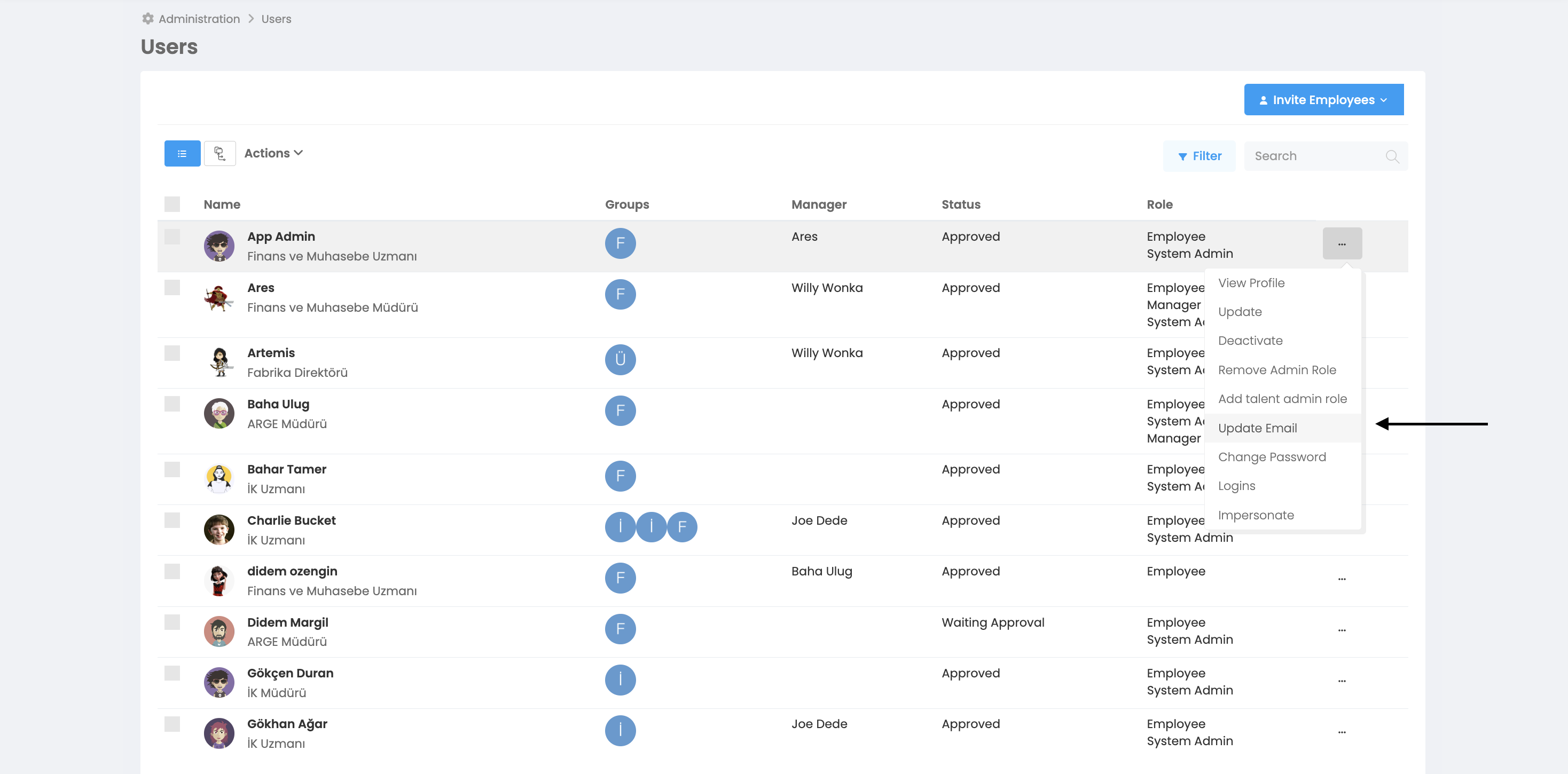
Task: Tick the select-all header checkbox
Action: [x=173, y=204]
